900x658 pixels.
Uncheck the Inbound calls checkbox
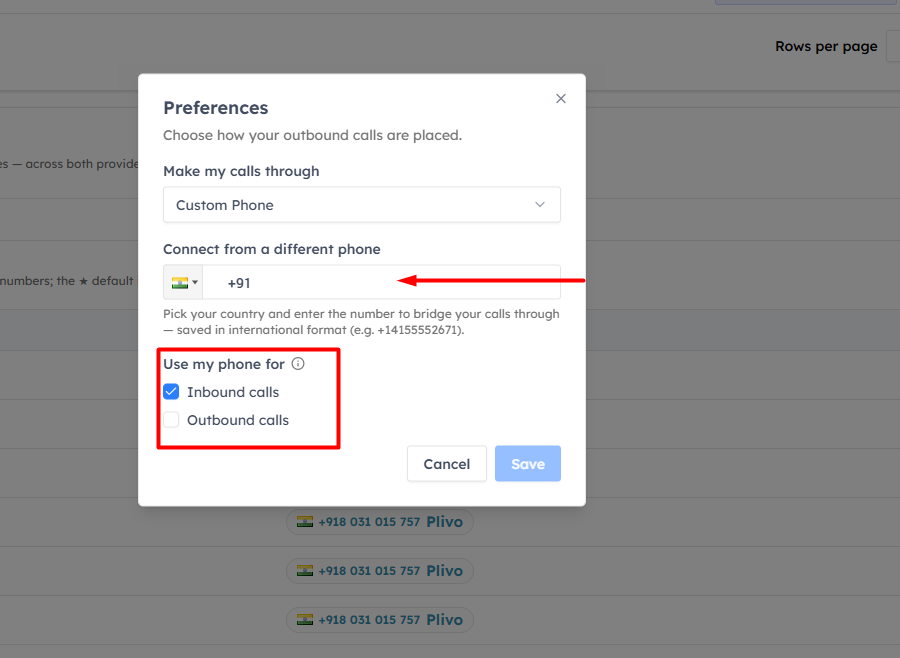(171, 392)
